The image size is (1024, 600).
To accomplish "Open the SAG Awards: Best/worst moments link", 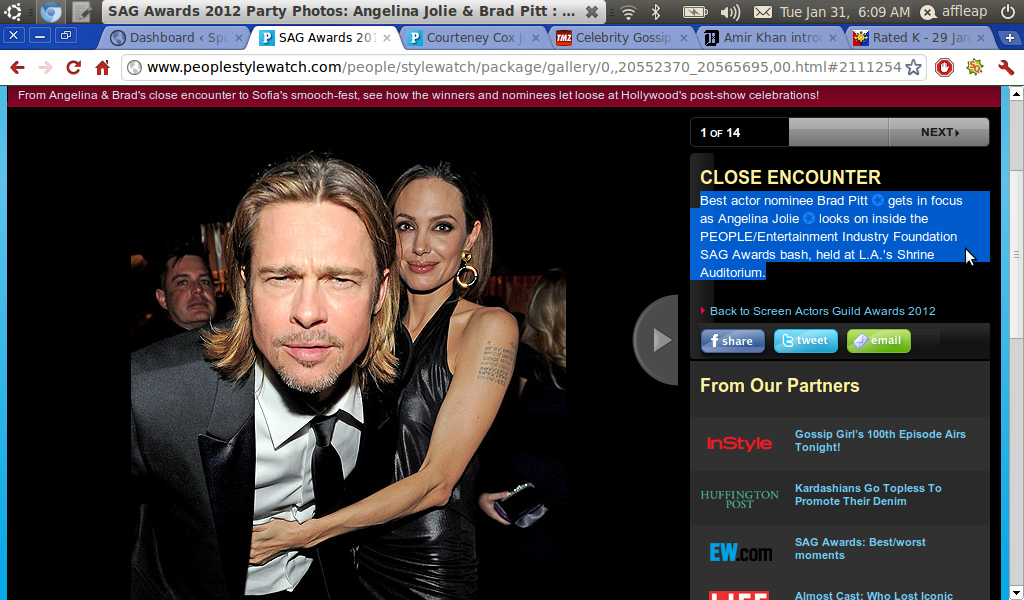I will (x=860, y=548).
